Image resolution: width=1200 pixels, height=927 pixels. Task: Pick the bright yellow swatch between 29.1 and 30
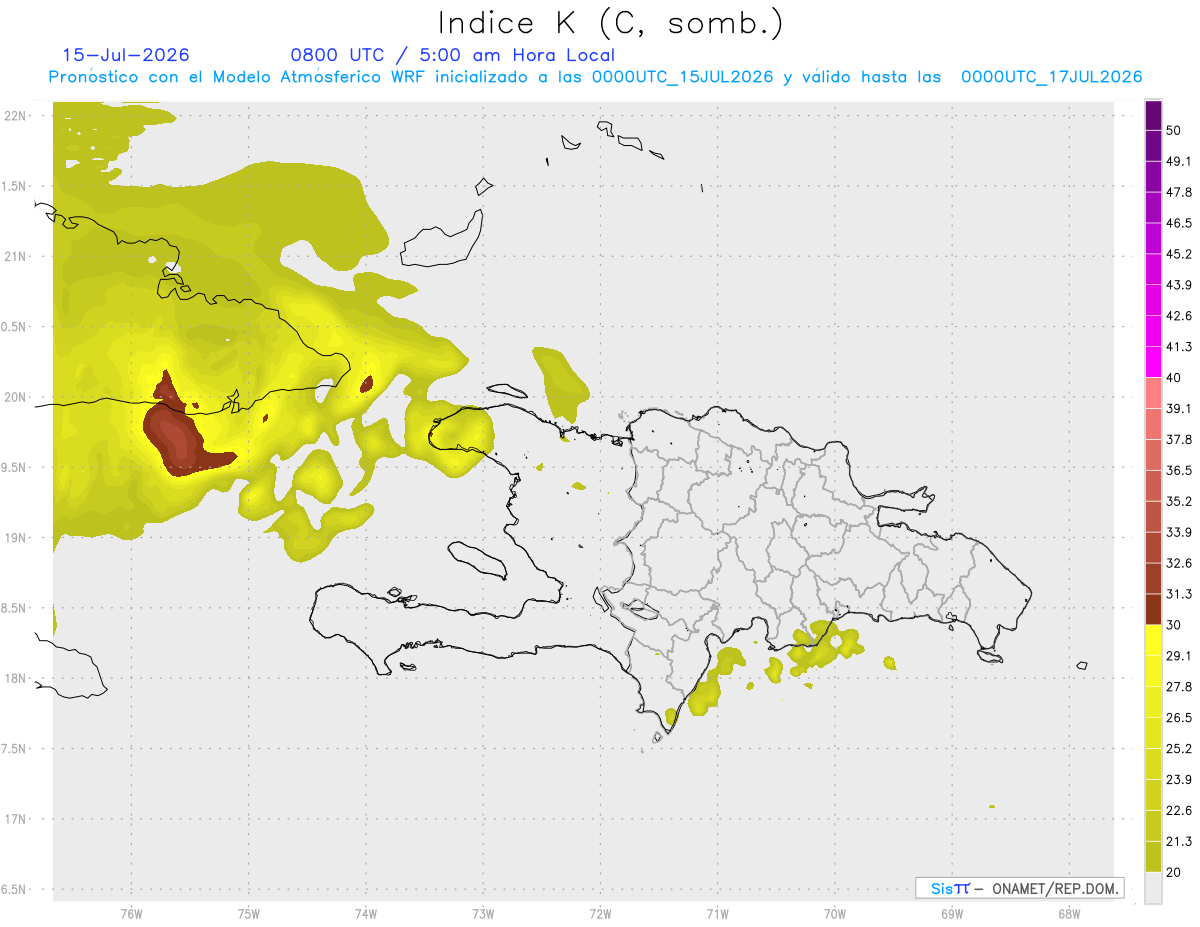pyautogui.click(x=1153, y=640)
